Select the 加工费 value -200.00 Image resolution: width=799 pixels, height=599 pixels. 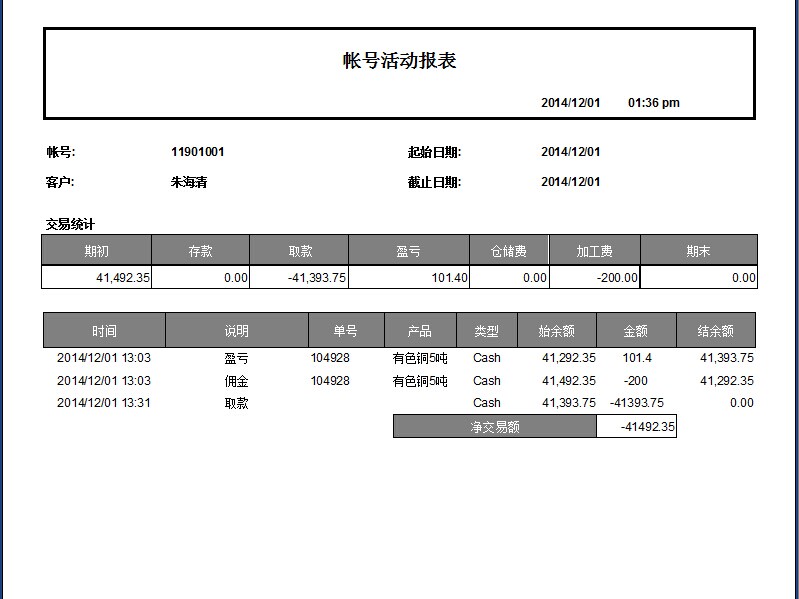[x=616, y=278]
